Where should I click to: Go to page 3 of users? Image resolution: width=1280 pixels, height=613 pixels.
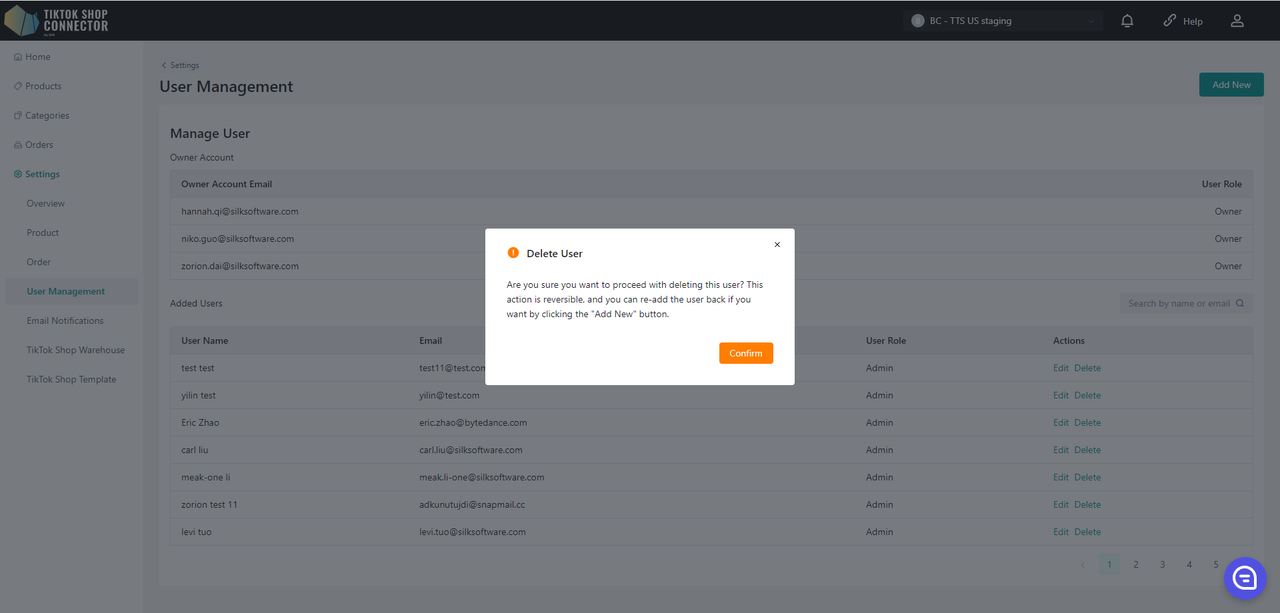click(1162, 565)
